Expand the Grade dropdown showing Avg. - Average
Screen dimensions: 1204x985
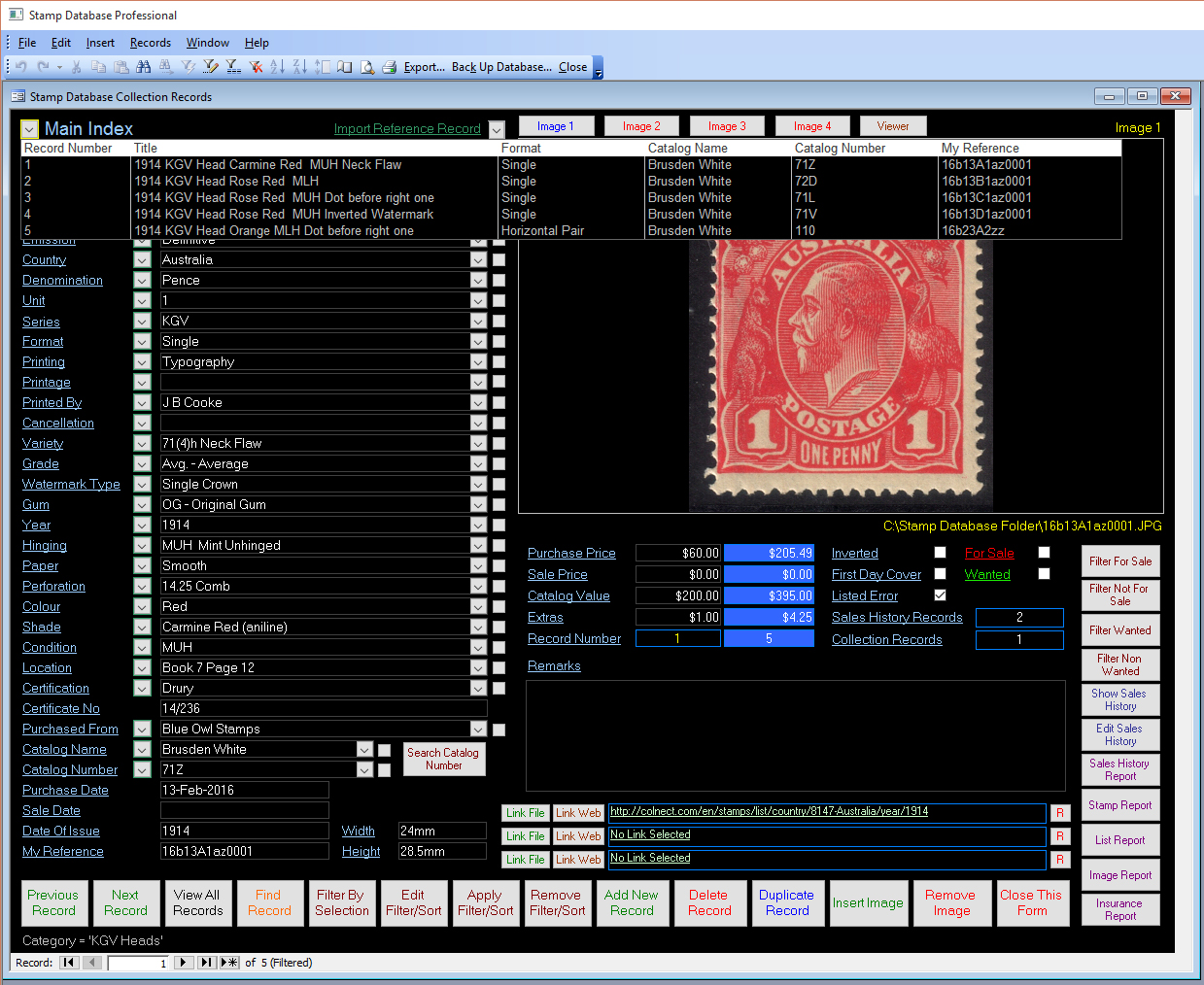pos(477,464)
